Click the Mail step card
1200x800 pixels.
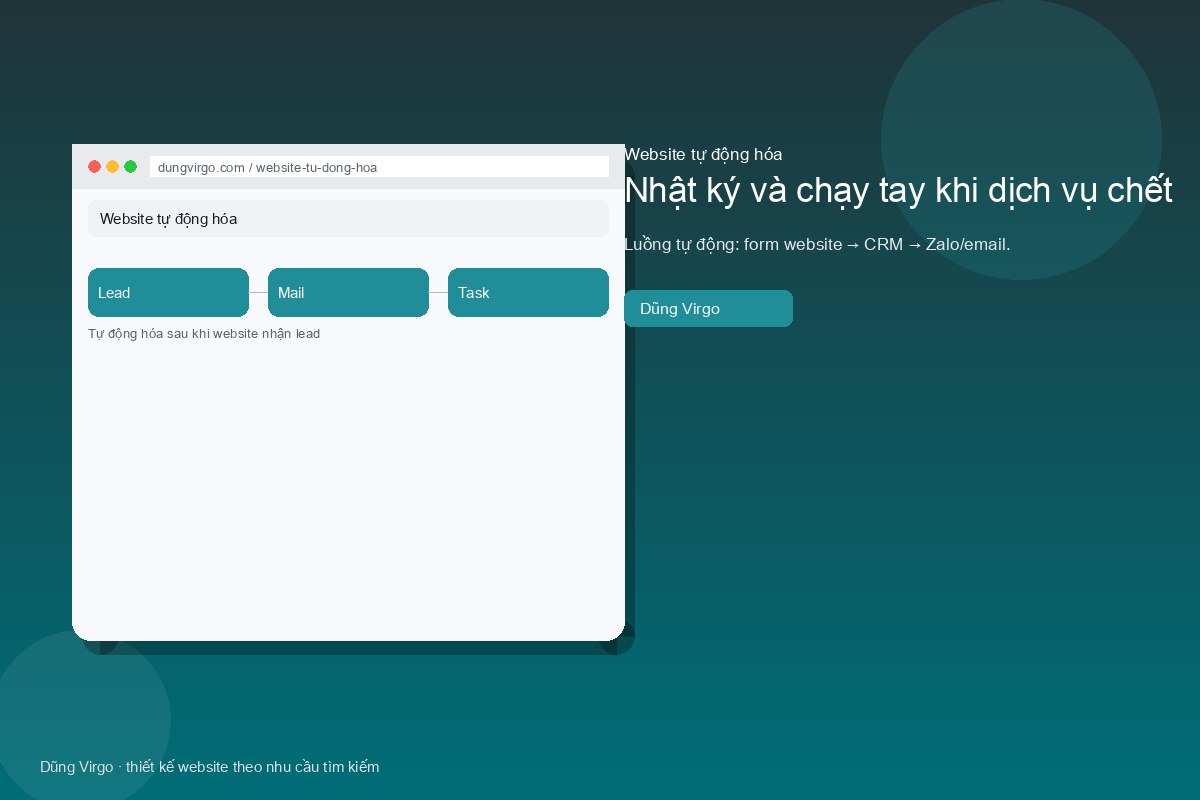tap(348, 292)
